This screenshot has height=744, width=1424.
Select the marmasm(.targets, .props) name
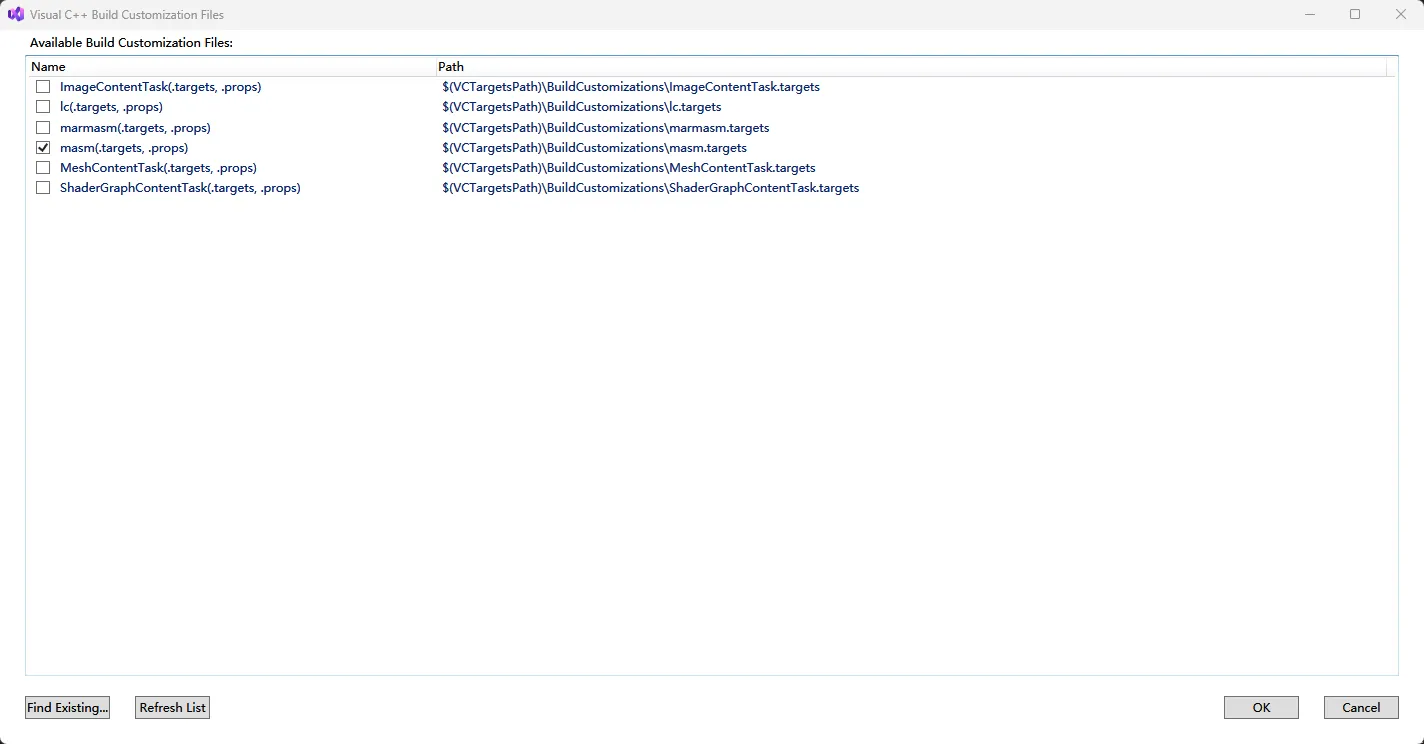pos(135,128)
